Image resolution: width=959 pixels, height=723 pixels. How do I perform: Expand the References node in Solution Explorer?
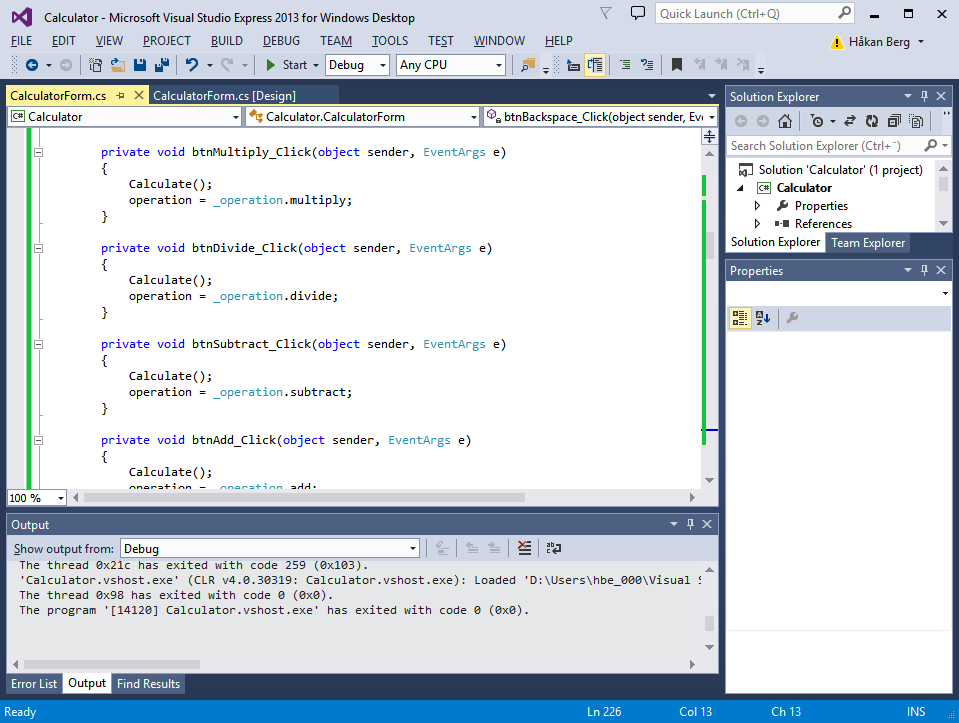point(757,223)
